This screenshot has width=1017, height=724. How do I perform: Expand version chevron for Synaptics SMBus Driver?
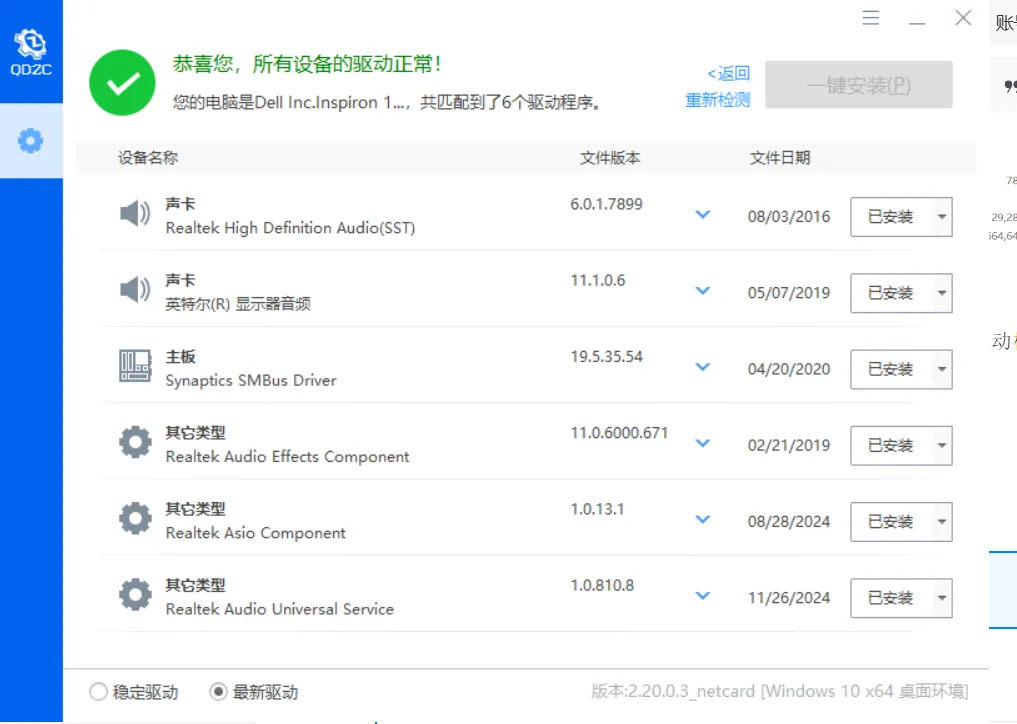pyautogui.click(x=703, y=367)
